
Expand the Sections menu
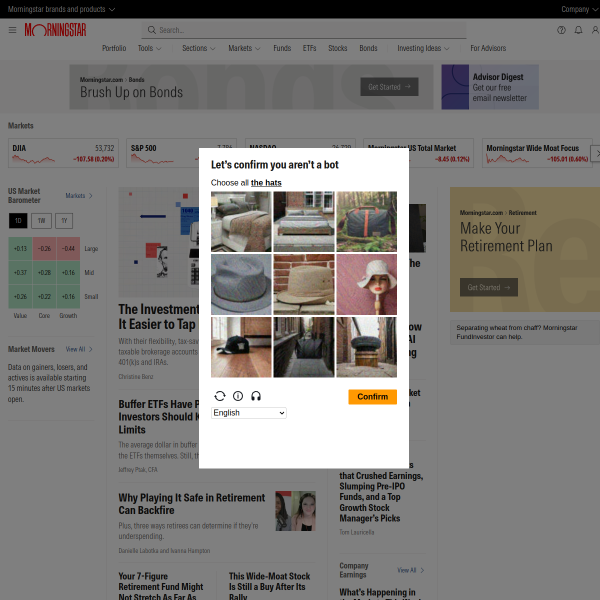coord(199,48)
